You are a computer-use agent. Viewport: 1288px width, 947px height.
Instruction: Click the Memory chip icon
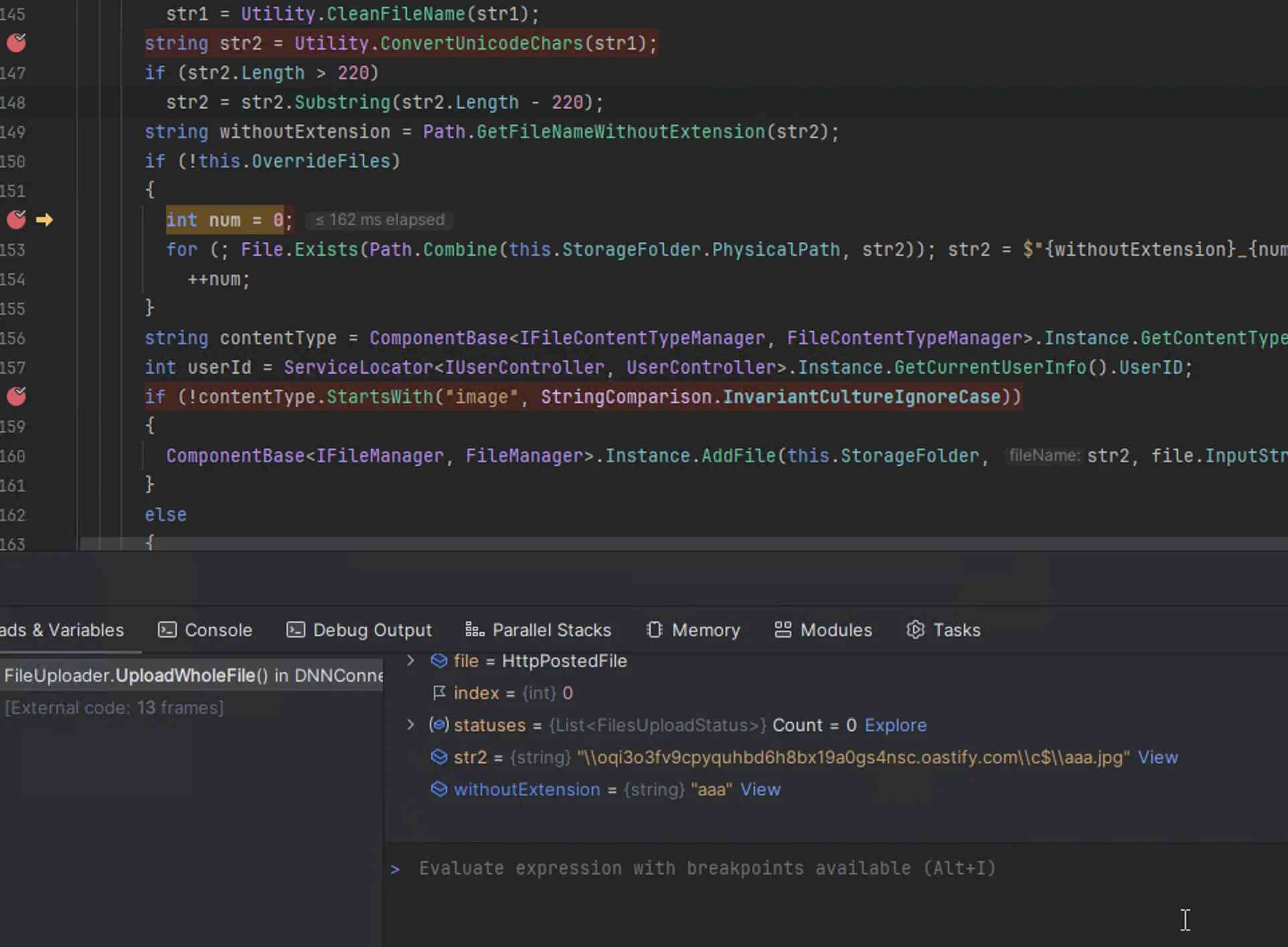click(655, 630)
